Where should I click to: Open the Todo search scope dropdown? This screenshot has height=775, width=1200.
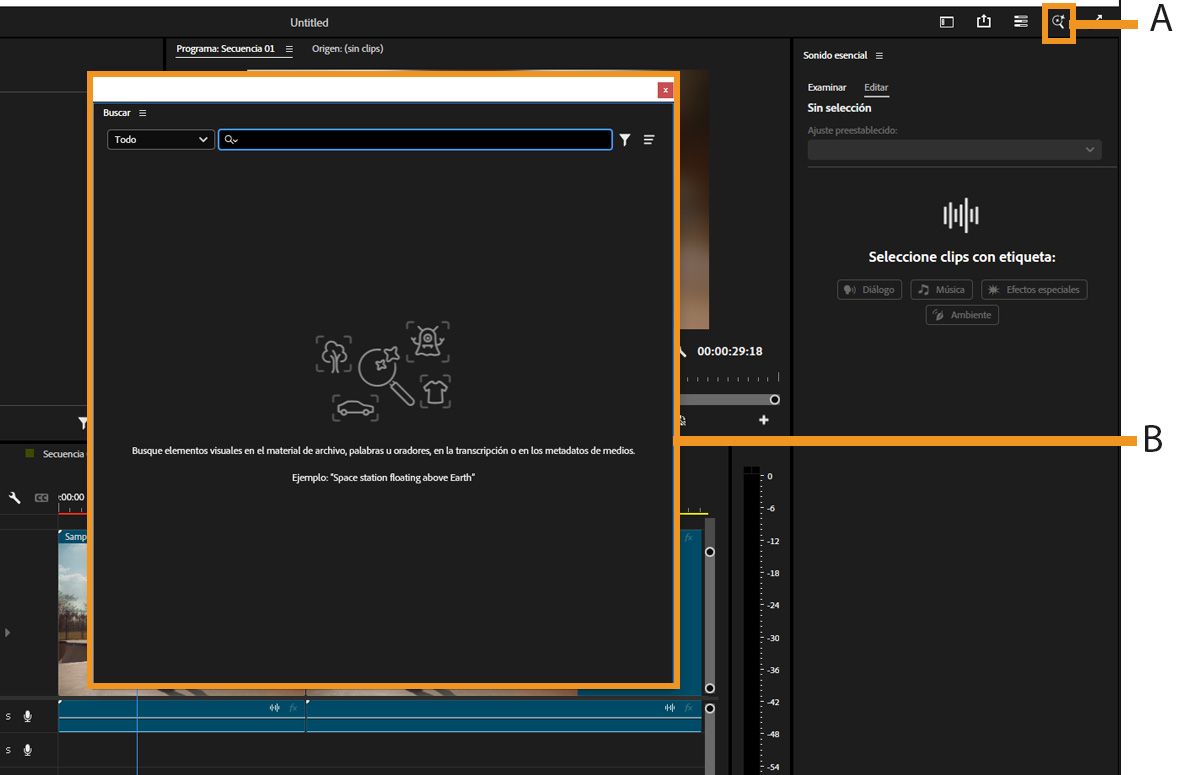(161, 140)
